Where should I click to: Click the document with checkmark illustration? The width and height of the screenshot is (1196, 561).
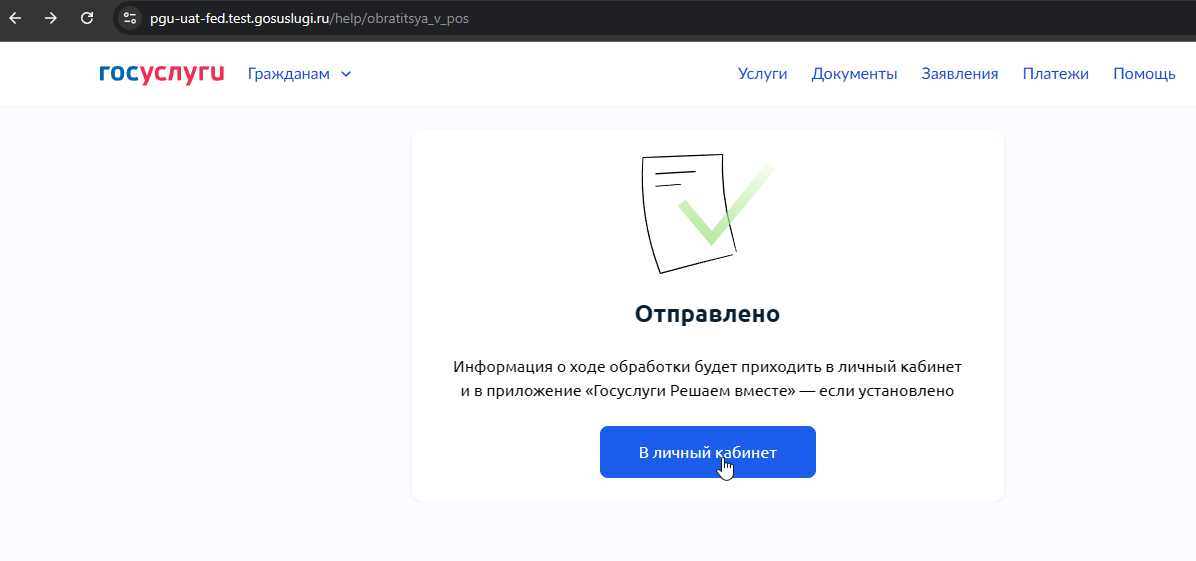[707, 214]
